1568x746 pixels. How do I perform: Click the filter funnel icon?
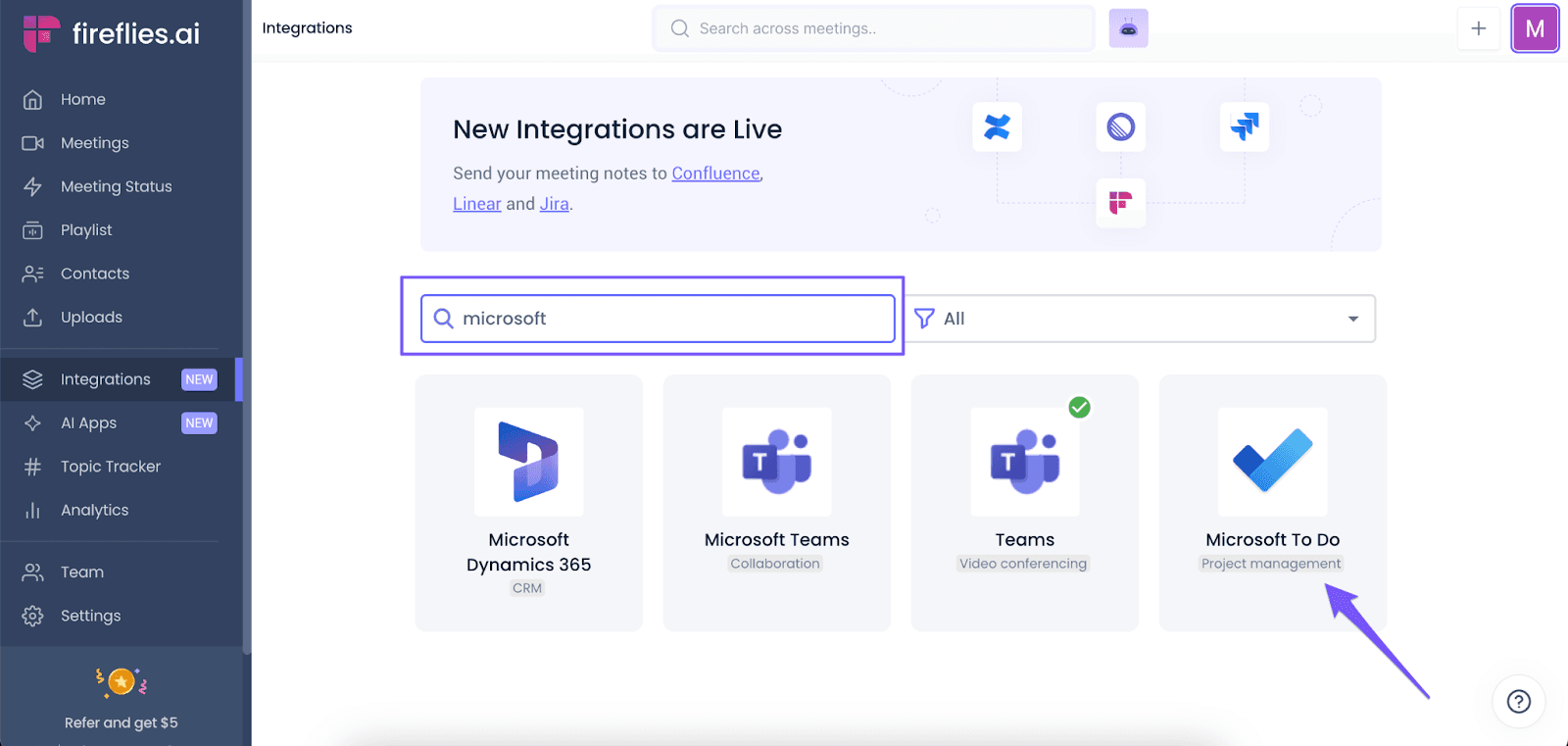pyautogui.click(x=923, y=319)
